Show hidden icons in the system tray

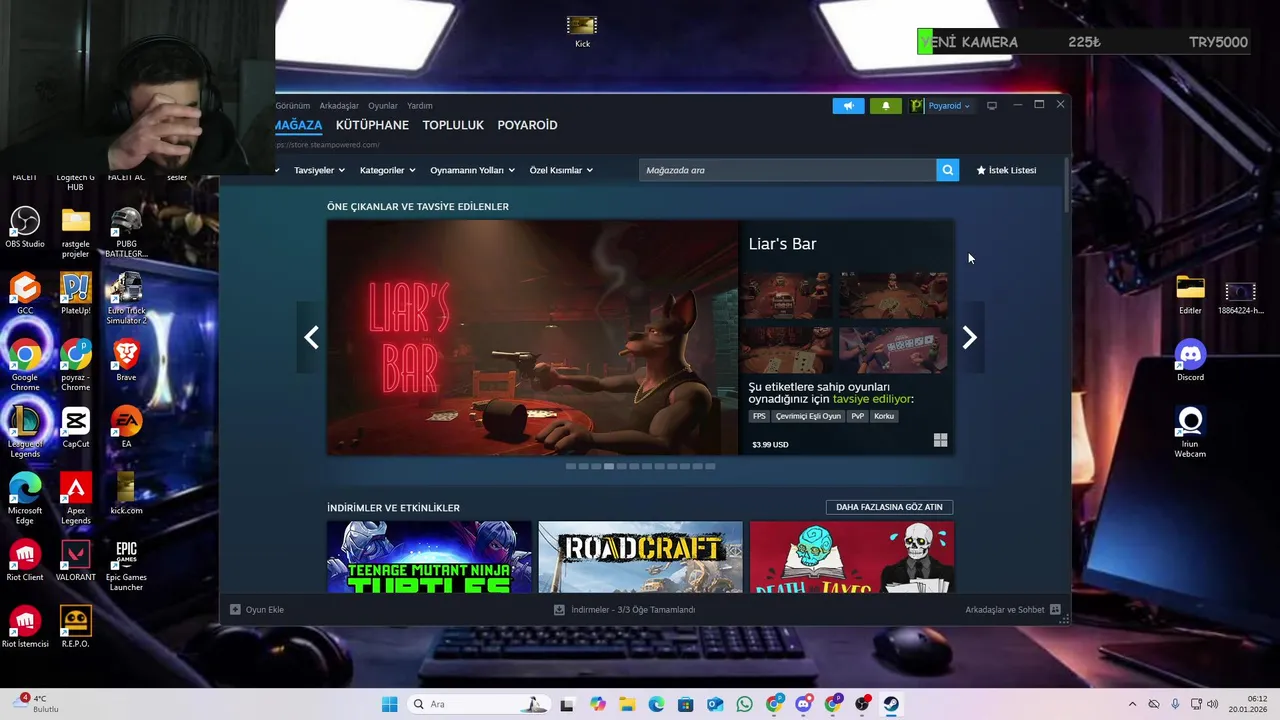(1132, 704)
